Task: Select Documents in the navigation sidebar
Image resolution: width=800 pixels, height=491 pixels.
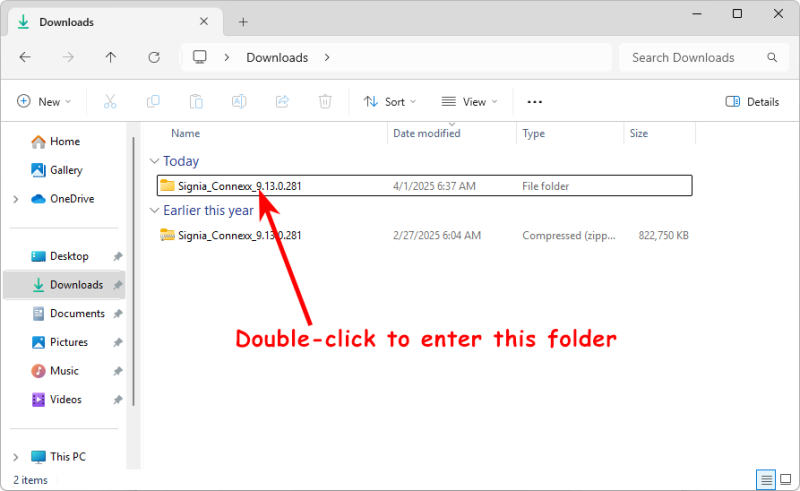Action: click(x=77, y=313)
